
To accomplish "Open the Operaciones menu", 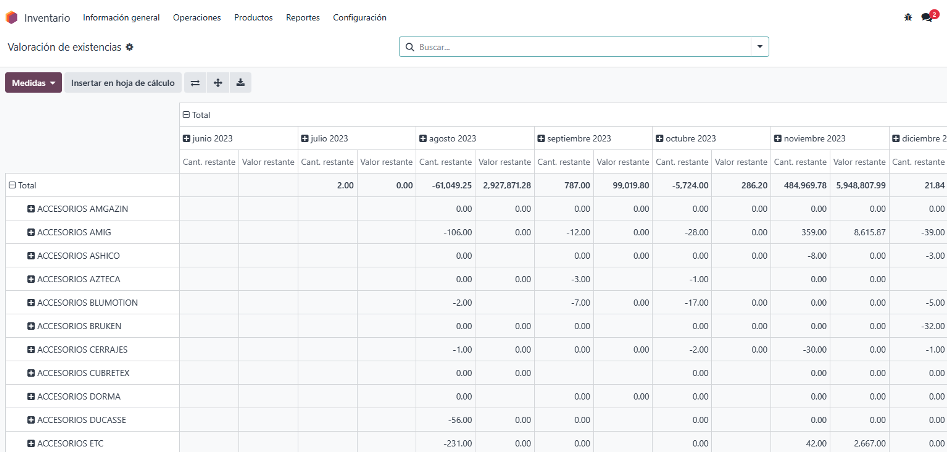I will click(197, 18).
